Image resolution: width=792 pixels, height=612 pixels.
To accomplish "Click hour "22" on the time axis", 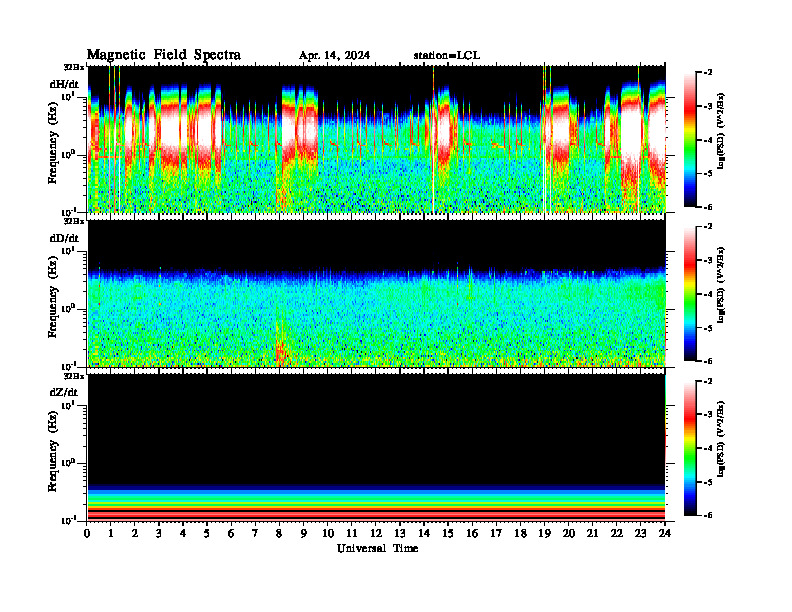I will tap(617, 533).
